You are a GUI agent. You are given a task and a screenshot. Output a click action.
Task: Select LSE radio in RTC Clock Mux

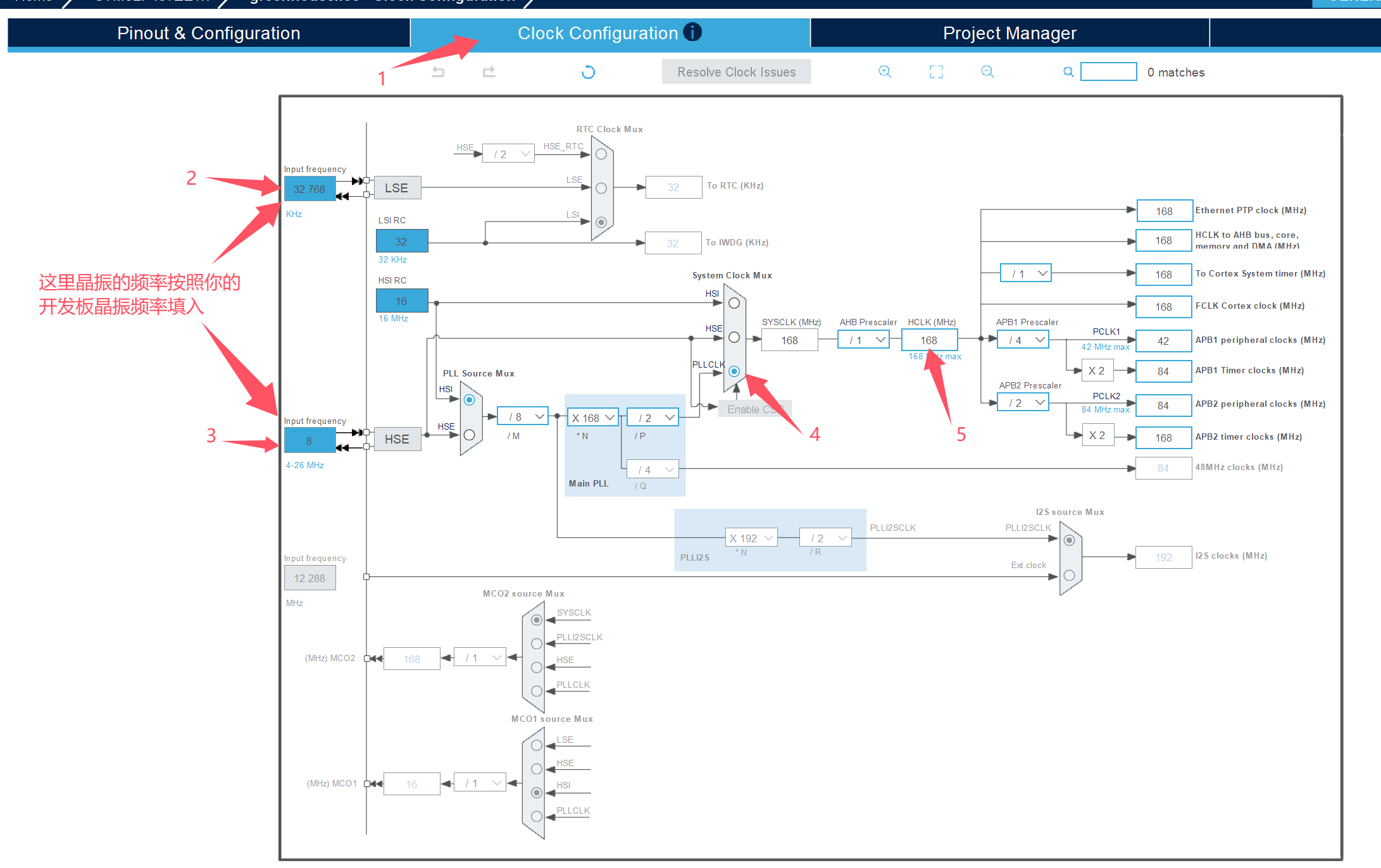tap(601, 189)
